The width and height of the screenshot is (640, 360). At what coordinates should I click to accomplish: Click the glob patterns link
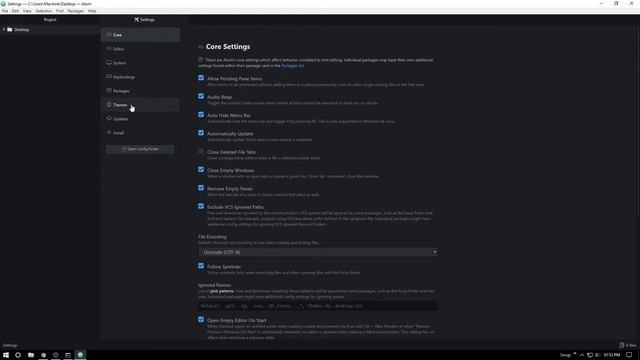point(222,291)
